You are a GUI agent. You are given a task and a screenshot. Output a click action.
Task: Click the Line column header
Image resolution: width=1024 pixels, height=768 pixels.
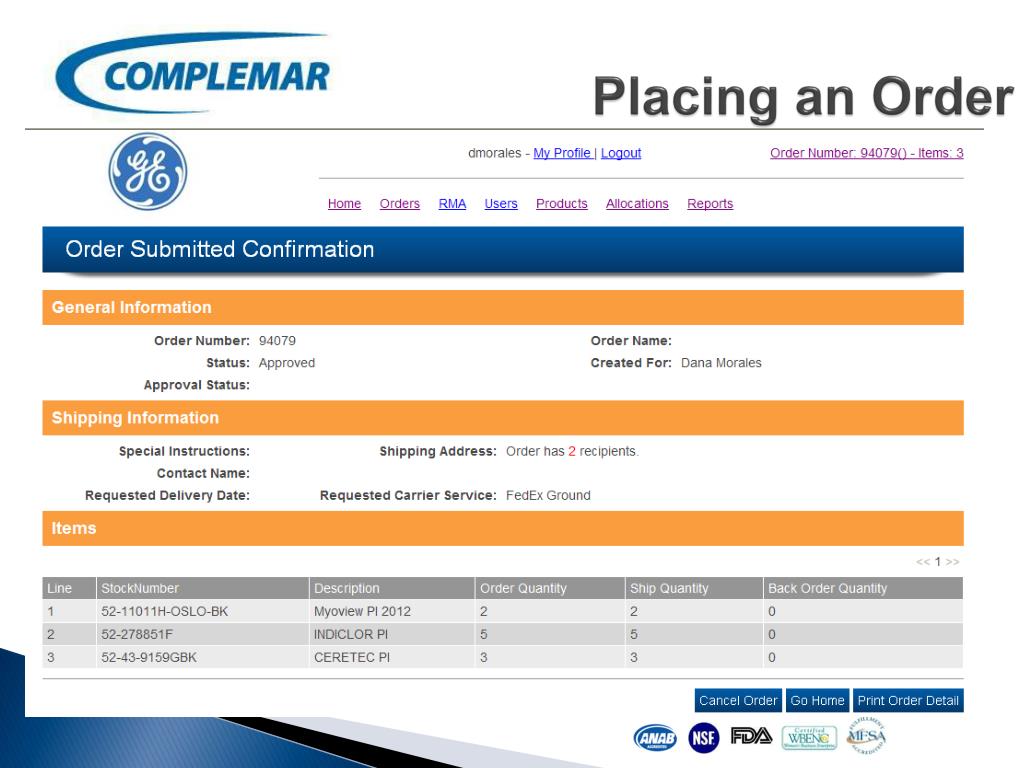pyautogui.click(x=69, y=588)
